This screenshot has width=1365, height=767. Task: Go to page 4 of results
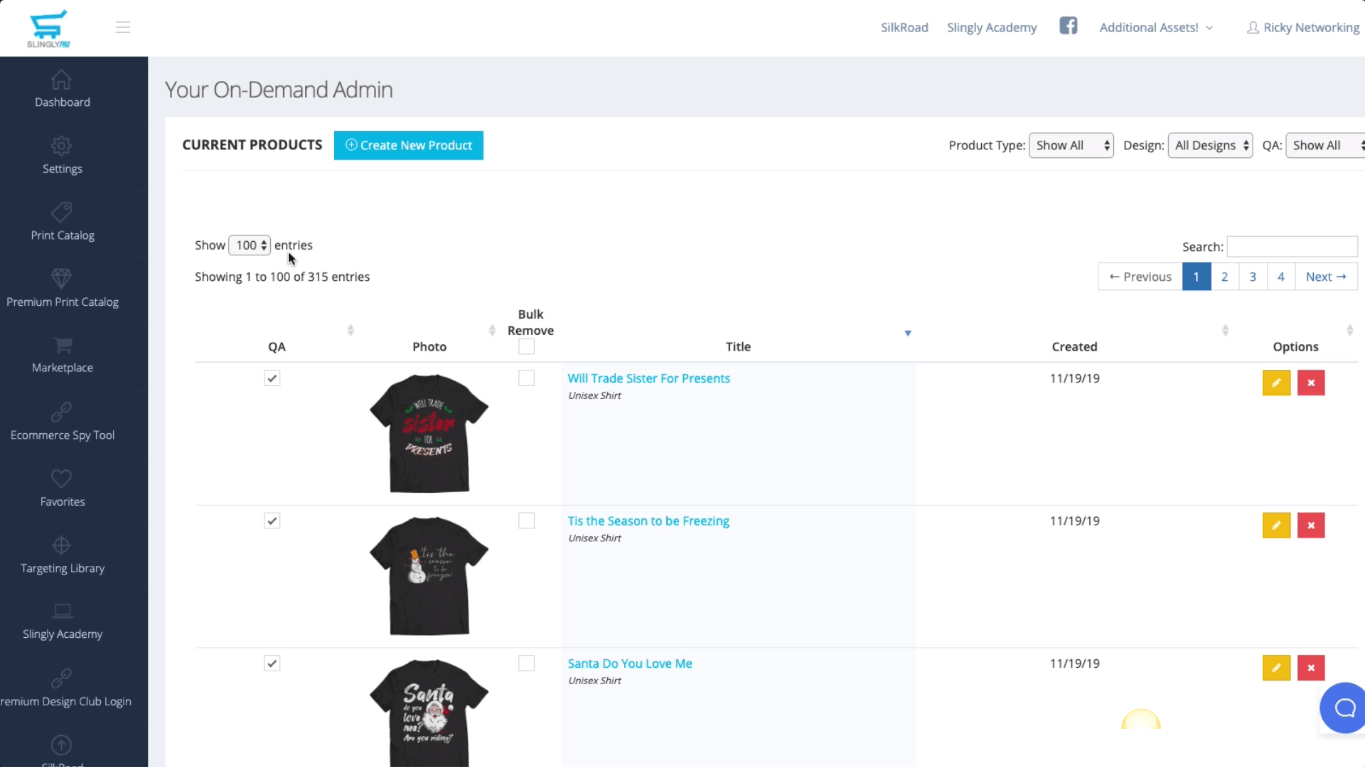(1280, 277)
